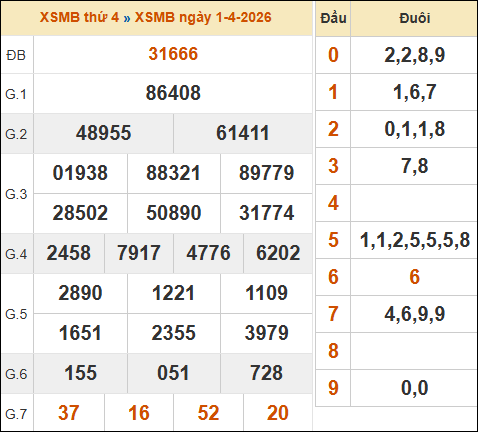Click the G.1 result 86408

pyautogui.click(x=173, y=93)
